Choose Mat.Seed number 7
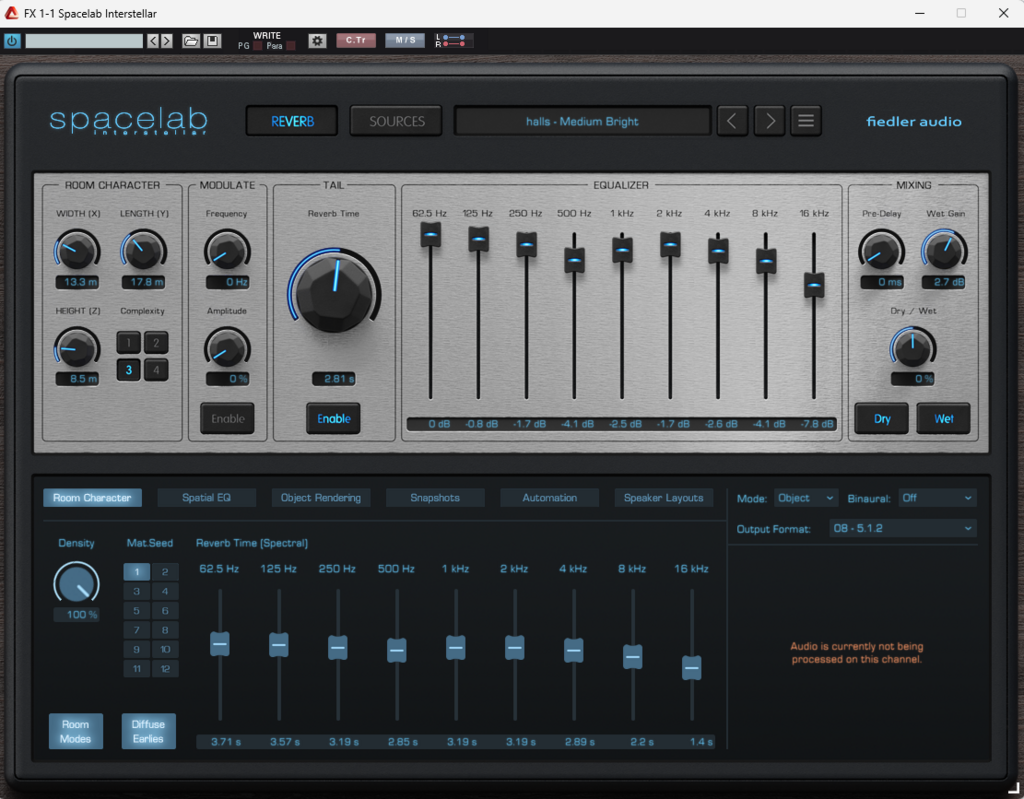 [x=136, y=630]
